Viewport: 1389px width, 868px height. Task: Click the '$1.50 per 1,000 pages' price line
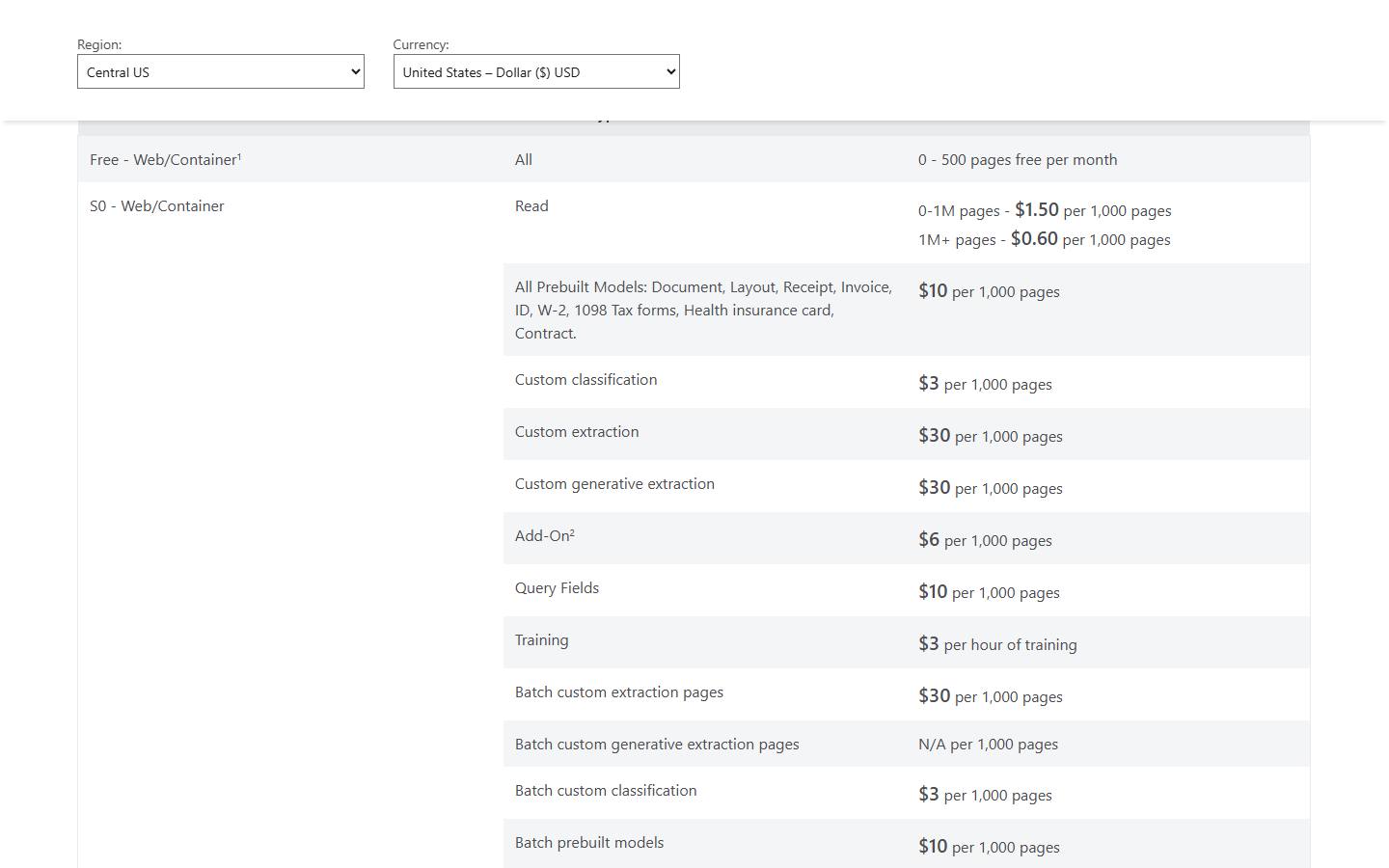(1045, 210)
